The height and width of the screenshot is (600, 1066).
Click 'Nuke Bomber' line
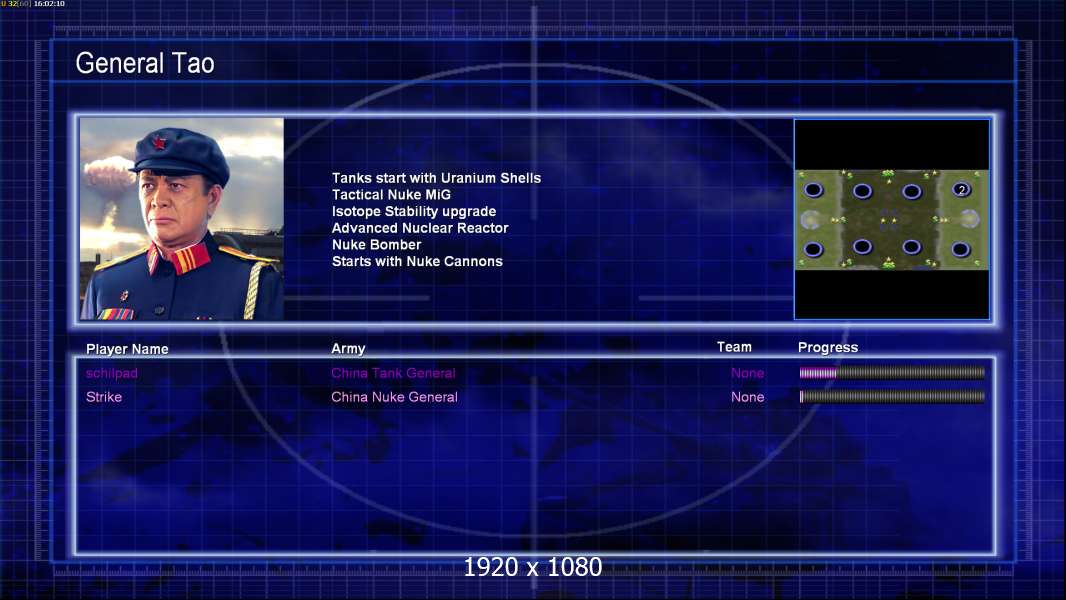click(377, 245)
